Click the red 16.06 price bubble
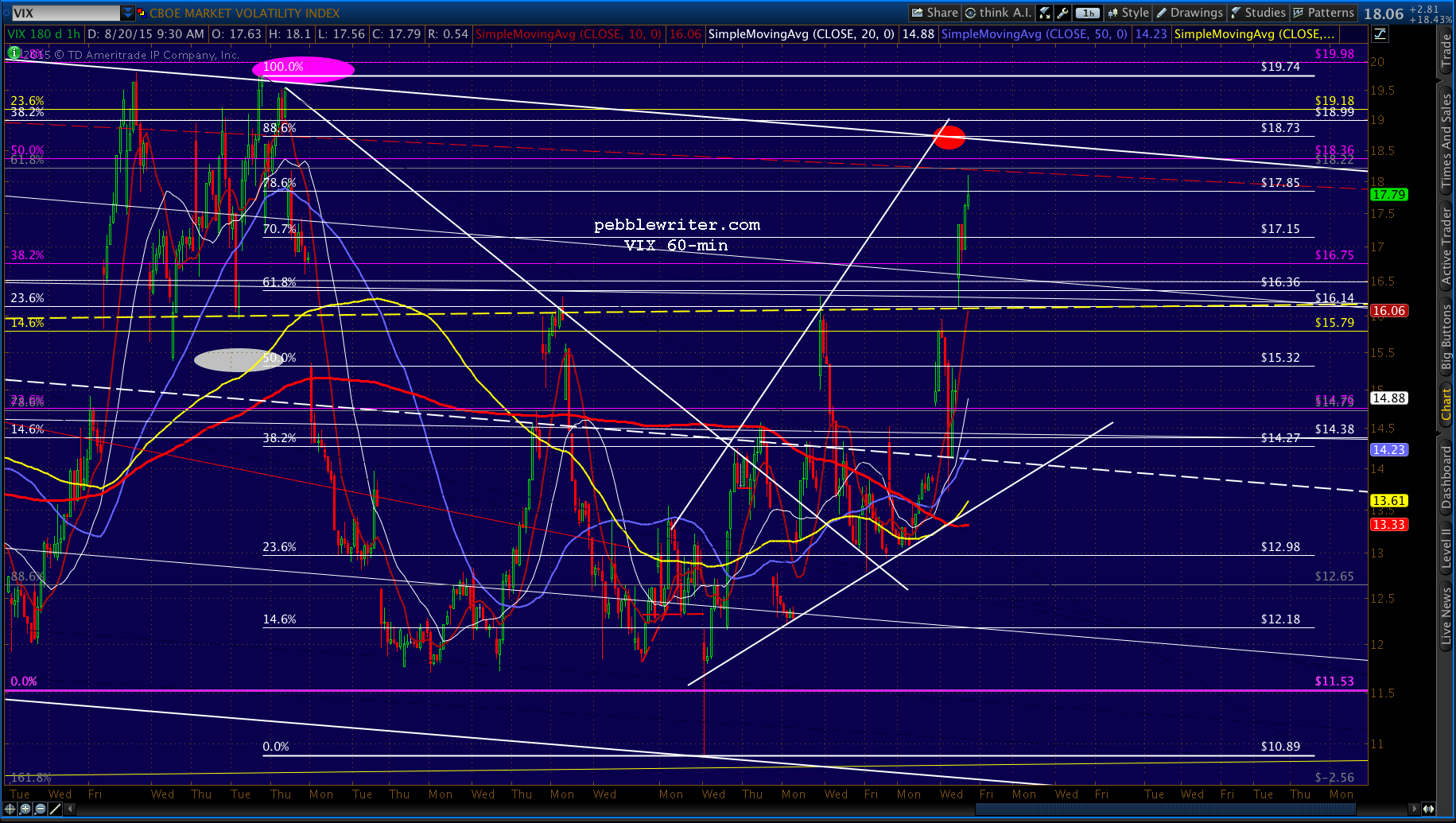 1388,311
